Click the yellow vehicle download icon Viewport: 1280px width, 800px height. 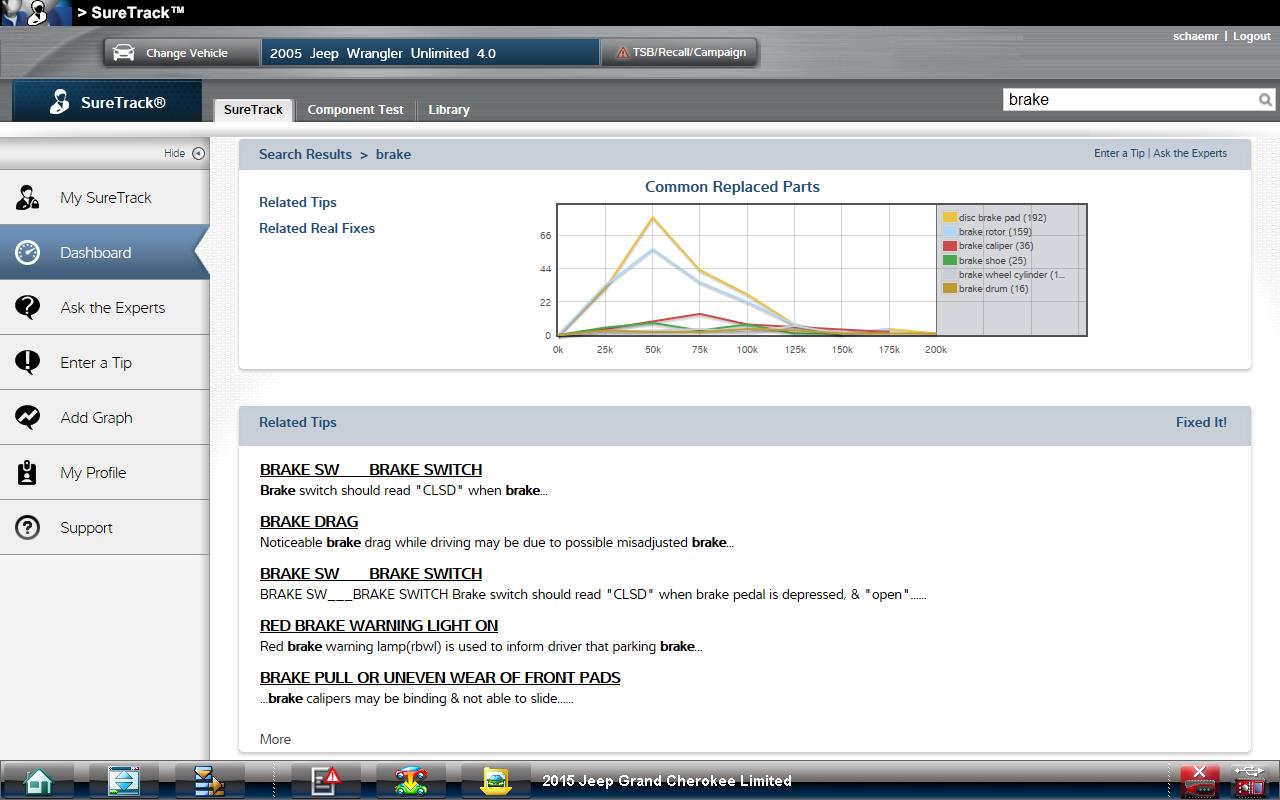point(495,780)
